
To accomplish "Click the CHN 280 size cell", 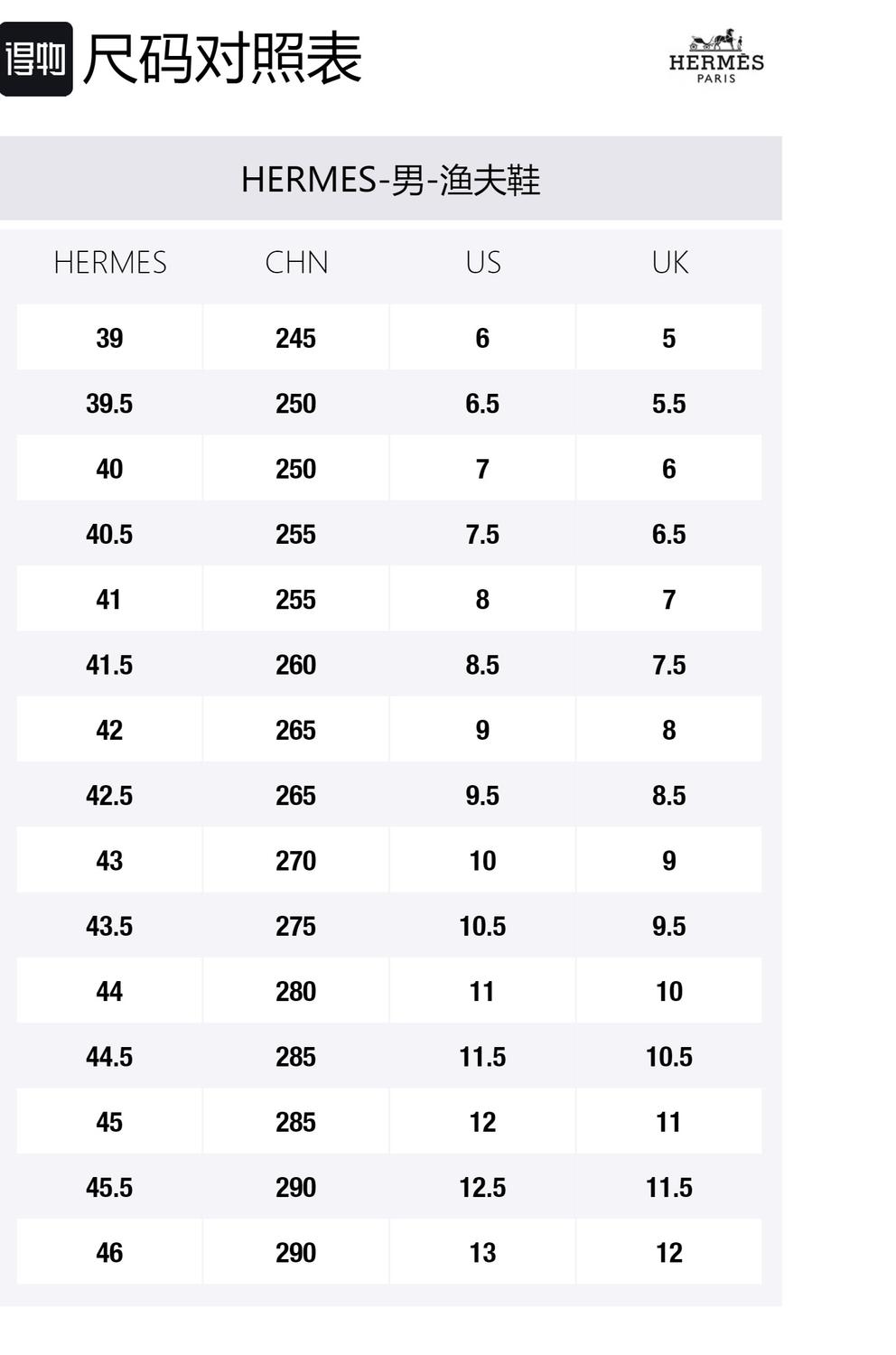I will 296,992.
